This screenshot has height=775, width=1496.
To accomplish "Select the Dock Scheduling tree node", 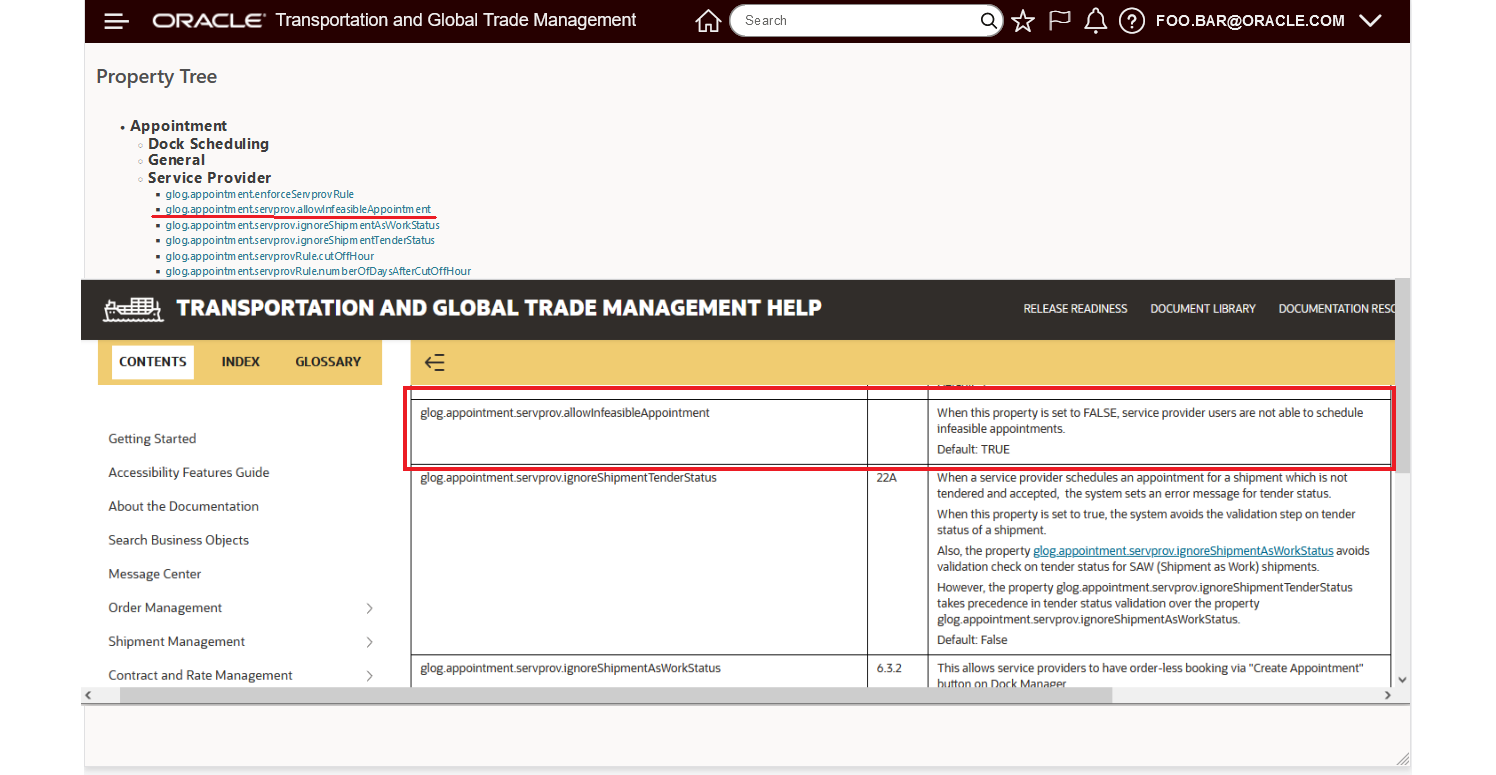I will point(208,144).
